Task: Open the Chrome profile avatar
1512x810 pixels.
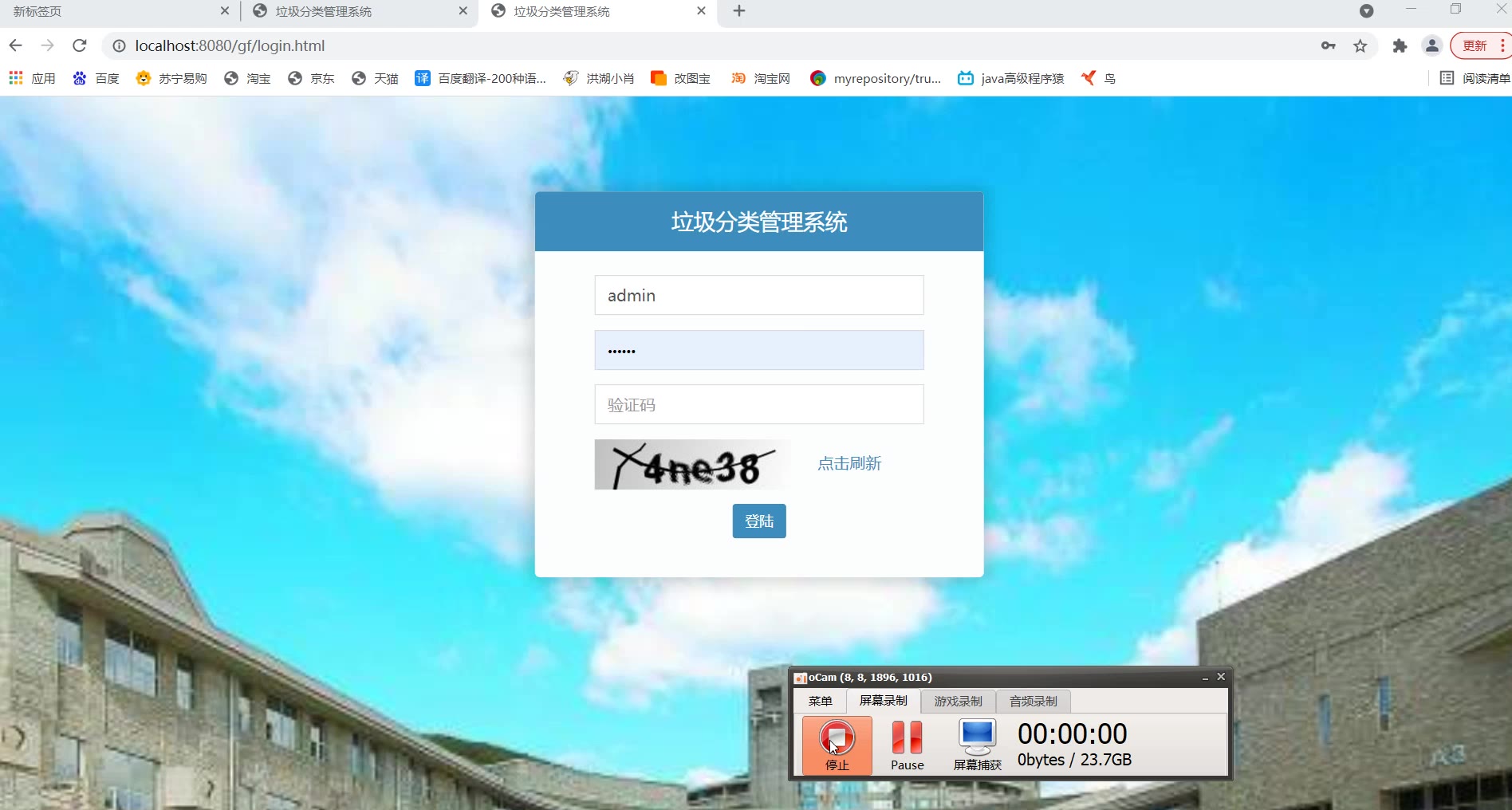Action: 1432,45
